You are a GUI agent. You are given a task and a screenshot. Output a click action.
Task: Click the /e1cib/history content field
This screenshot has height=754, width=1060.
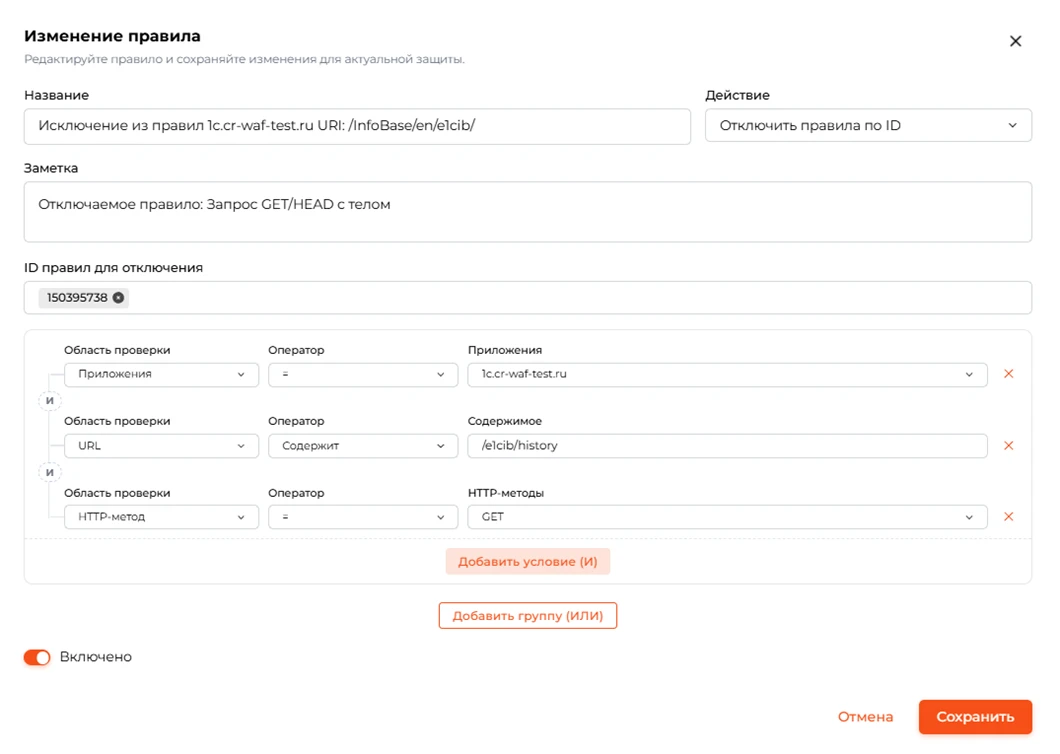click(x=727, y=446)
